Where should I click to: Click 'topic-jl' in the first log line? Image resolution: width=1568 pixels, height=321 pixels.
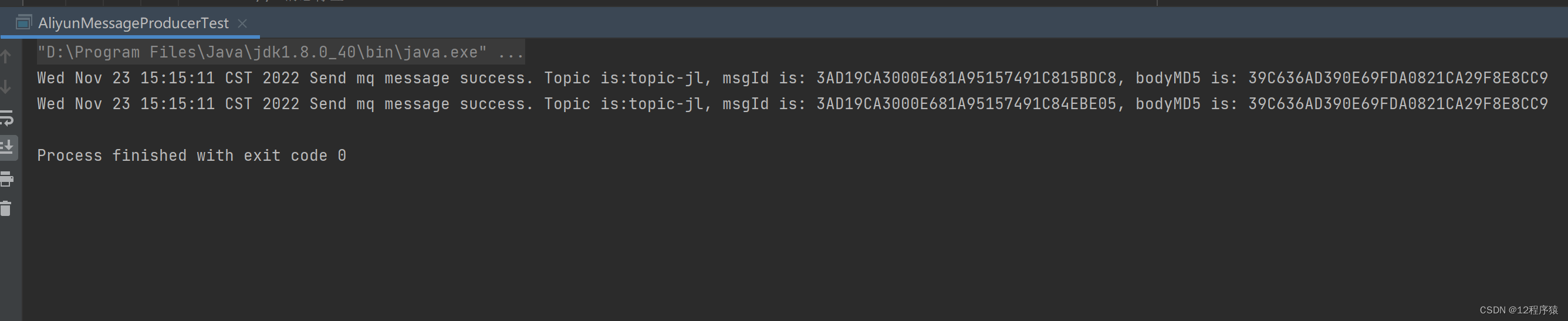[x=666, y=78]
